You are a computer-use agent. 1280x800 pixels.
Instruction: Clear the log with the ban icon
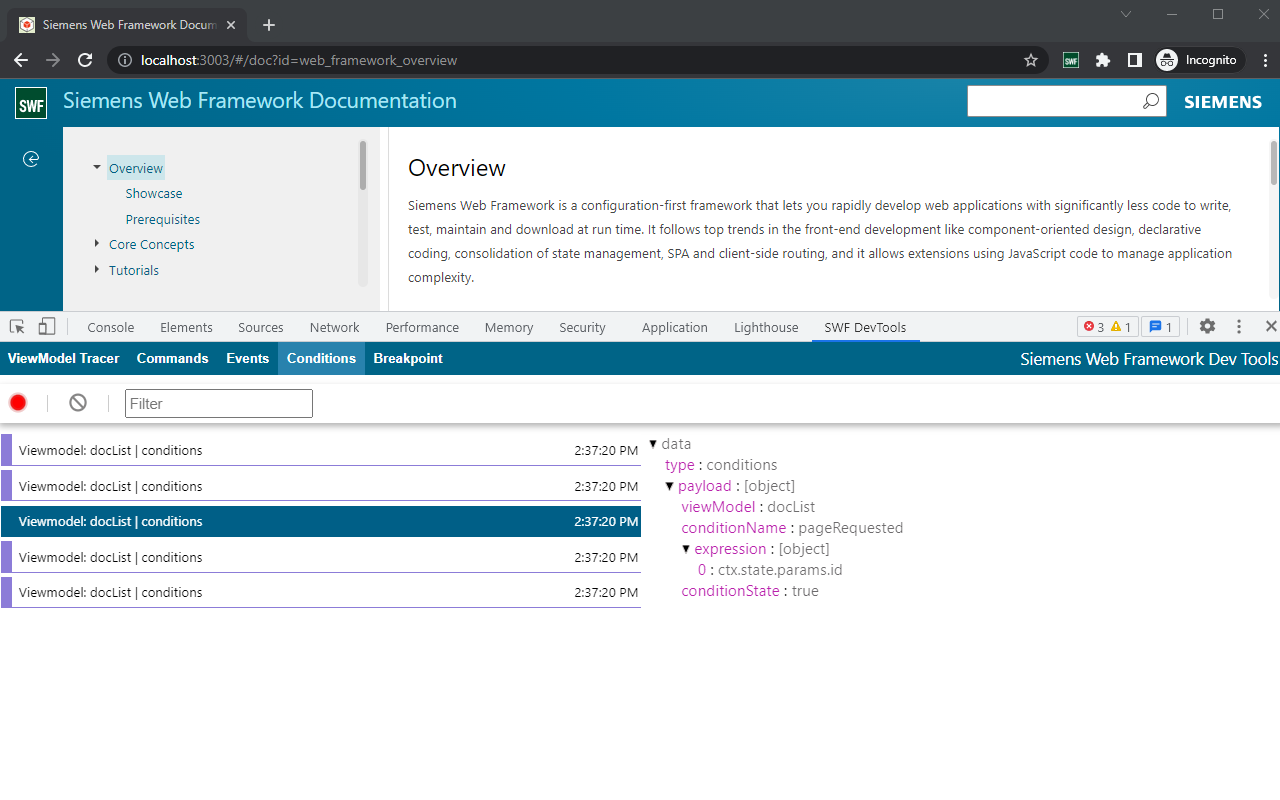78,403
